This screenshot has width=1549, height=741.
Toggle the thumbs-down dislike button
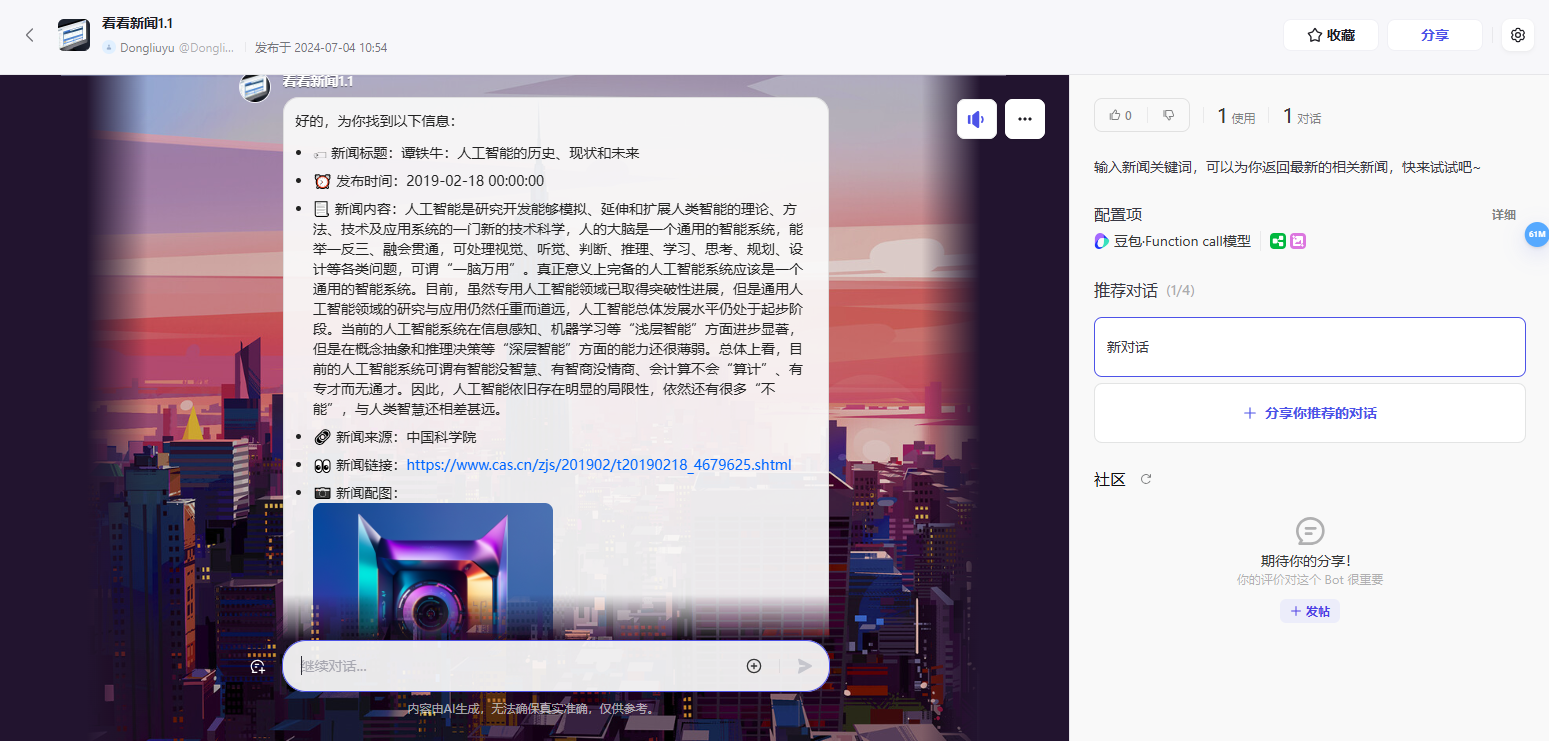tap(1168, 115)
